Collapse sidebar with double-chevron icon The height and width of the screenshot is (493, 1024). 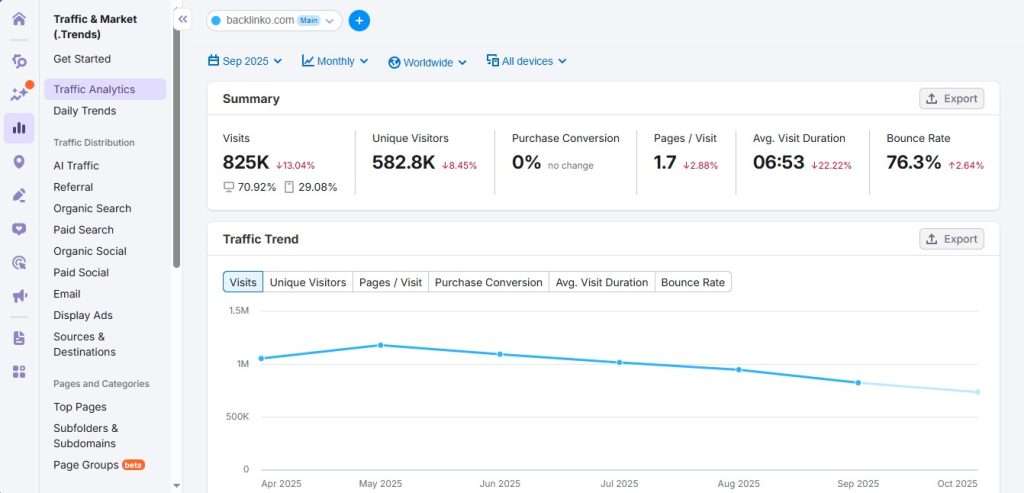click(x=182, y=19)
